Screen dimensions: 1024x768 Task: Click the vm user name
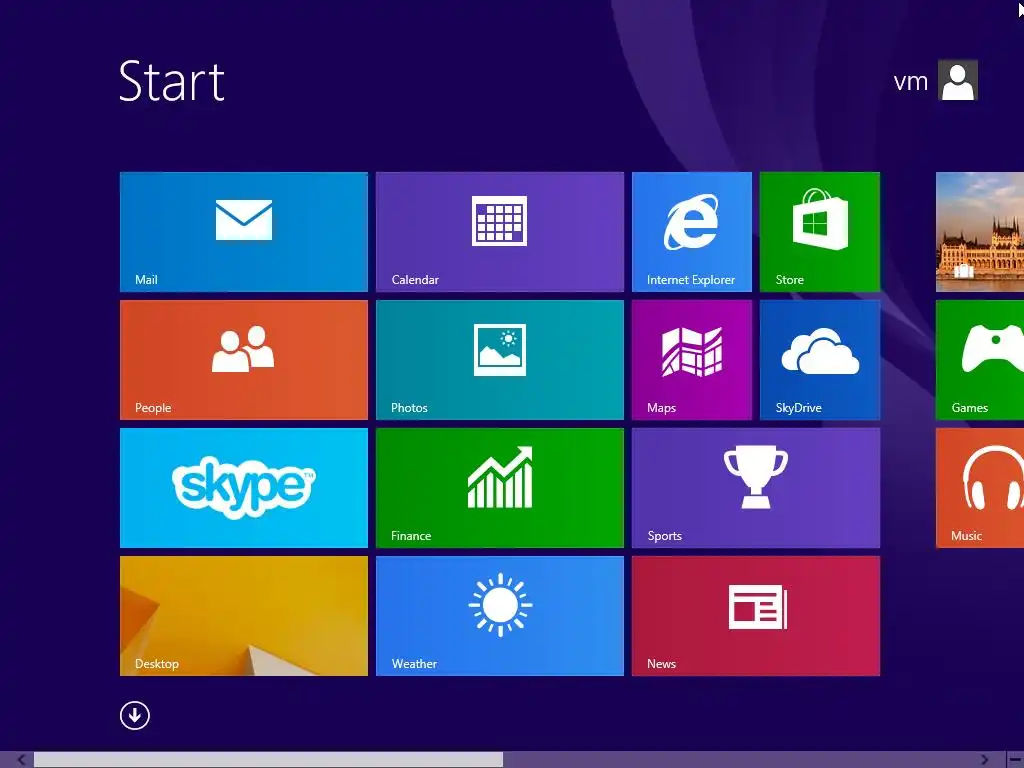[x=910, y=82]
